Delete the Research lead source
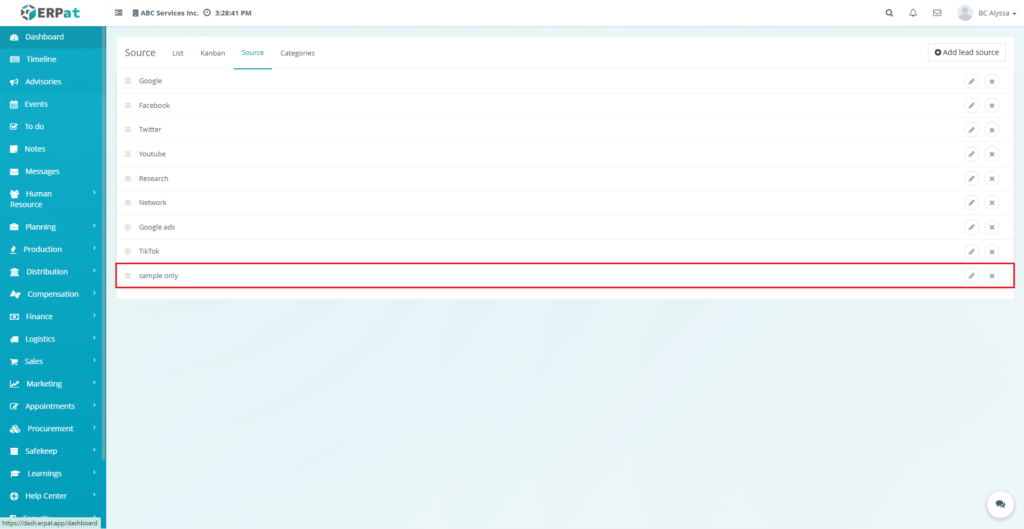Viewport: 1024px width, 529px height. pos(992,178)
